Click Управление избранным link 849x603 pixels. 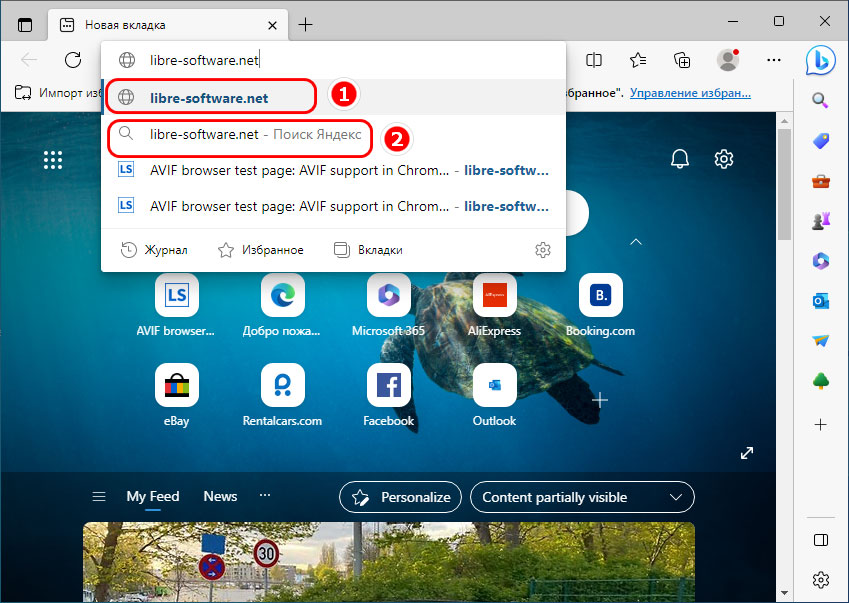pyautogui.click(x=690, y=93)
